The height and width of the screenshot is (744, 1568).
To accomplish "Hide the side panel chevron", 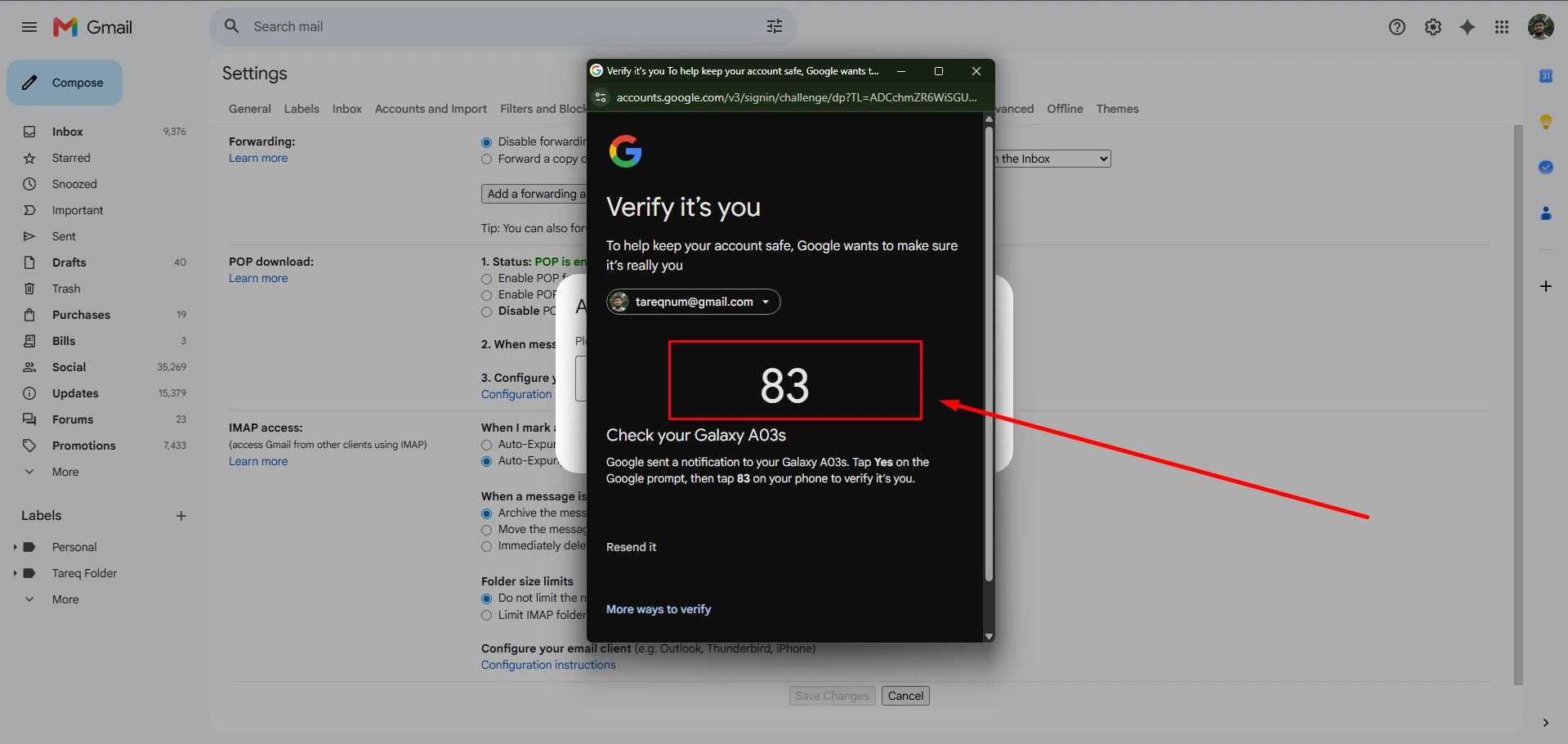I will point(1546,723).
